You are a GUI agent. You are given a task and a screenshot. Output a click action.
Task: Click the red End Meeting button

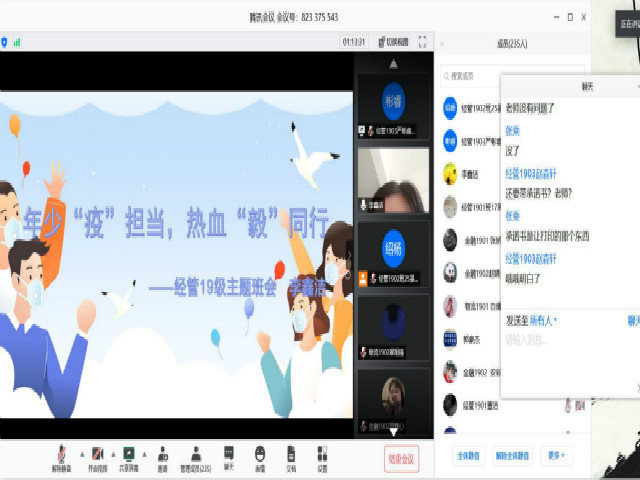[x=401, y=458]
